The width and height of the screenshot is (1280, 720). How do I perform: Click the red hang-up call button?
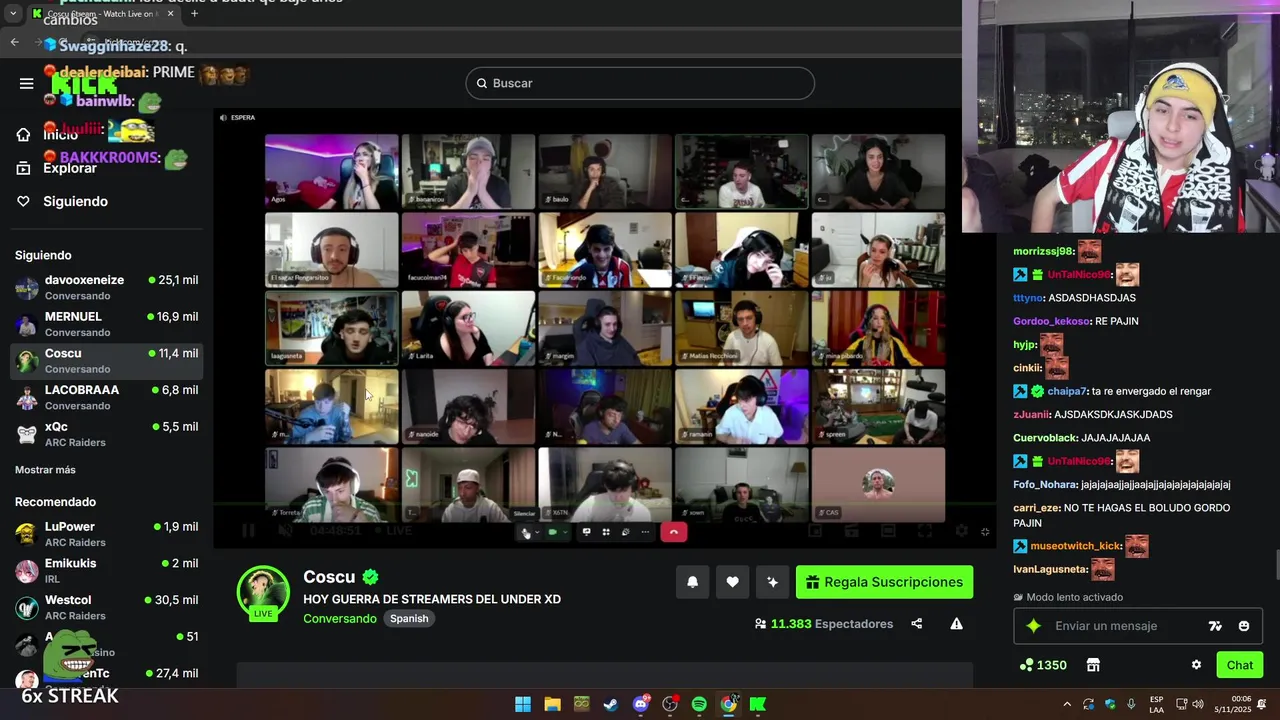[673, 532]
